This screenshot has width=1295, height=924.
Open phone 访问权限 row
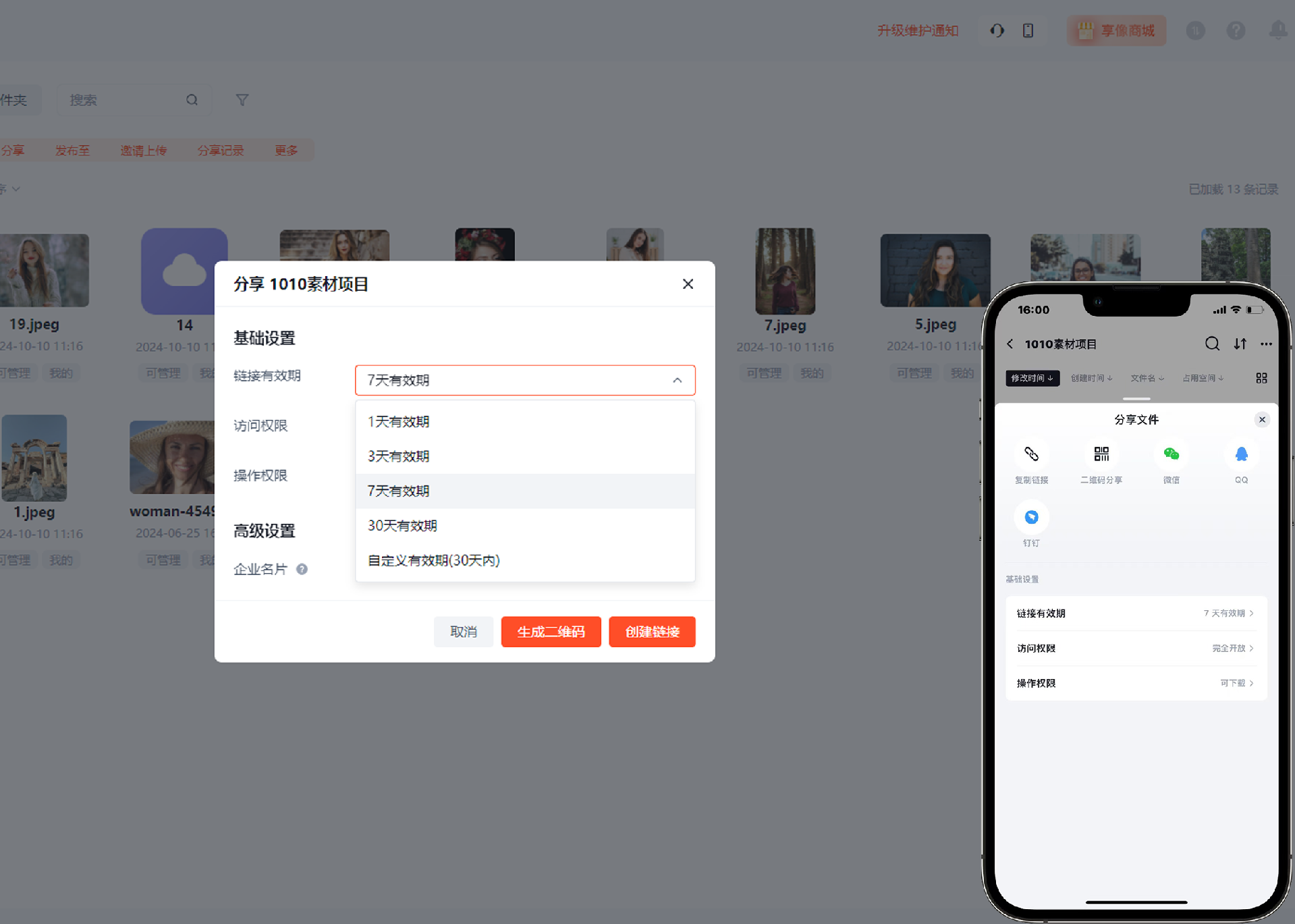pyautogui.click(x=1136, y=649)
